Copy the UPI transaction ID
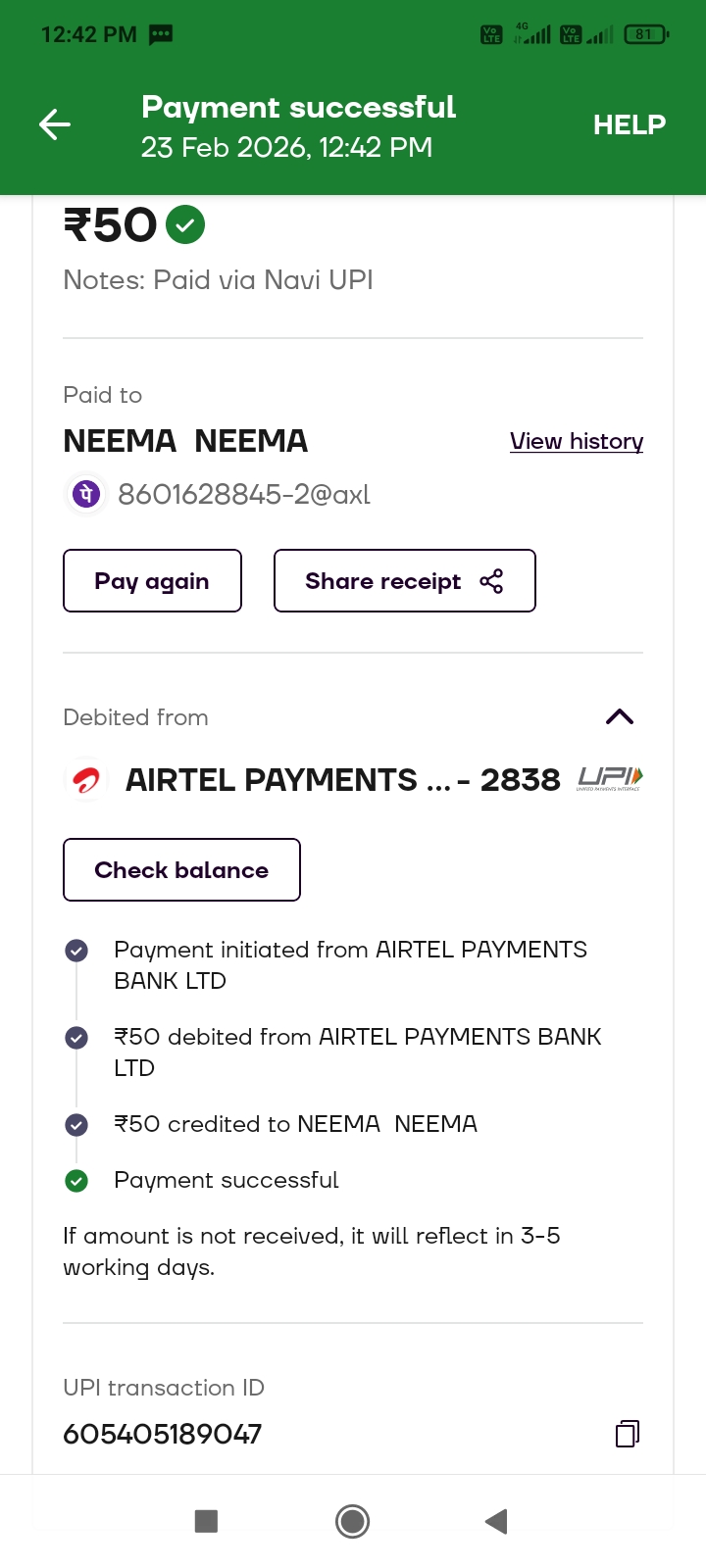The image size is (706, 1568). coord(627,1434)
